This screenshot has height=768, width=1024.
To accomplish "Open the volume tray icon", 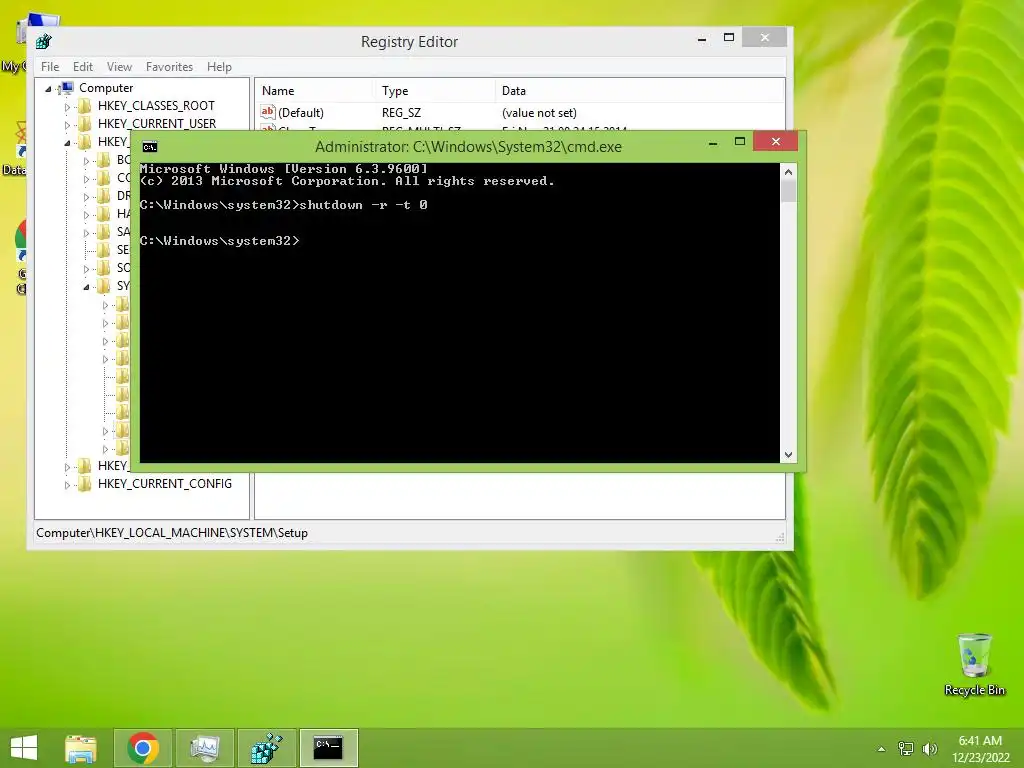I will tap(929, 749).
